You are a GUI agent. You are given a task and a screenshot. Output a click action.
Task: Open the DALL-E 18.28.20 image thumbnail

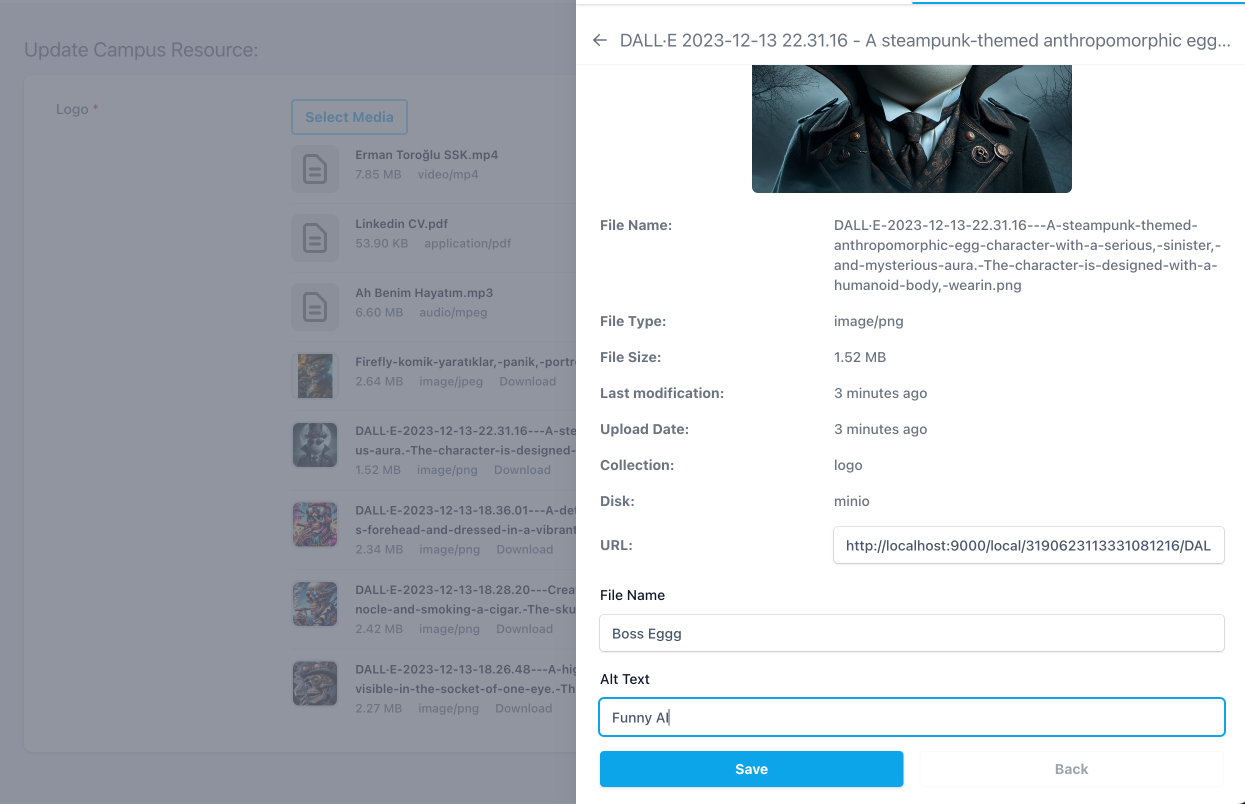point(315,604)
